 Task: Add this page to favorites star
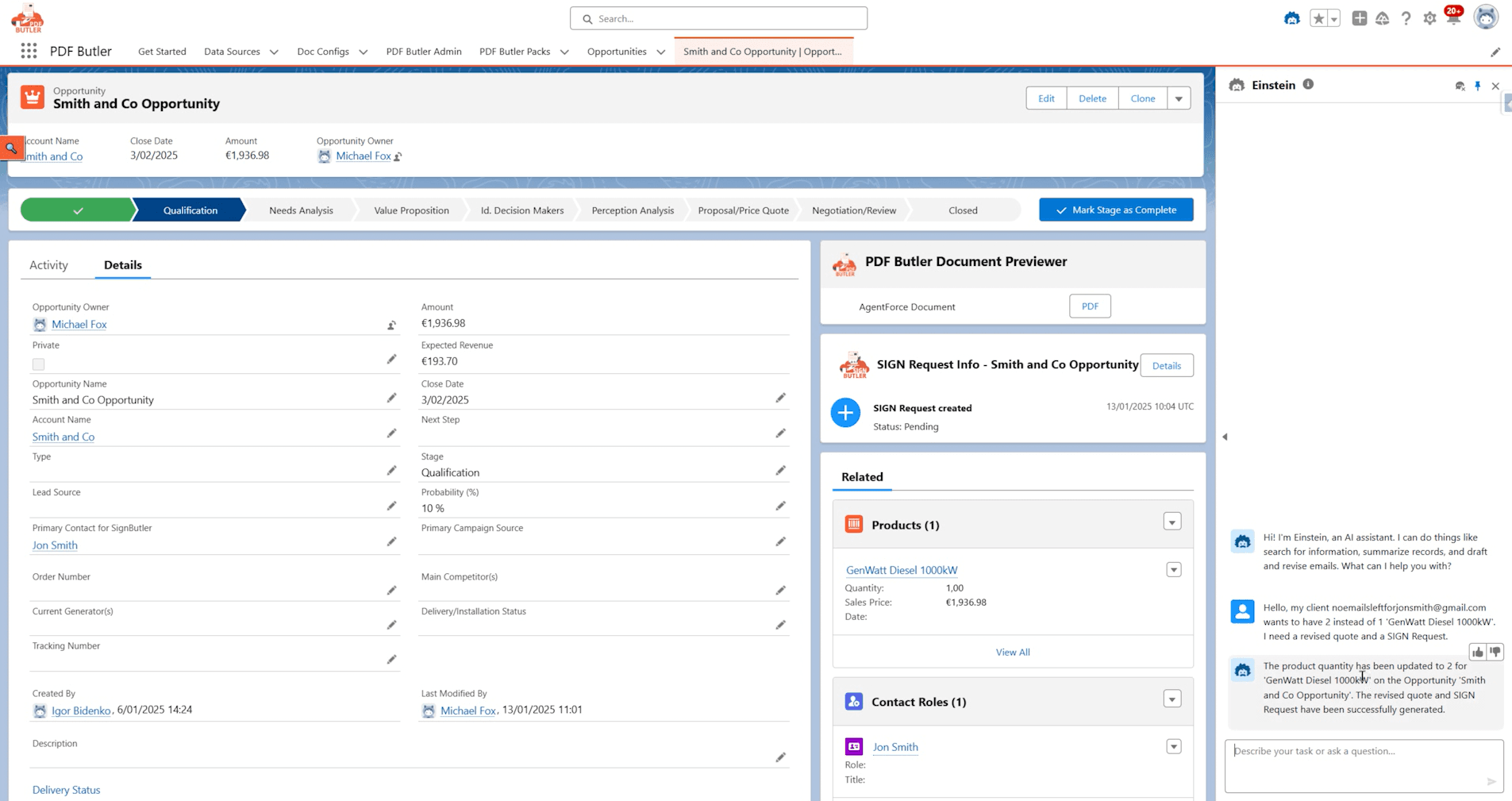tap(1318, 18)
